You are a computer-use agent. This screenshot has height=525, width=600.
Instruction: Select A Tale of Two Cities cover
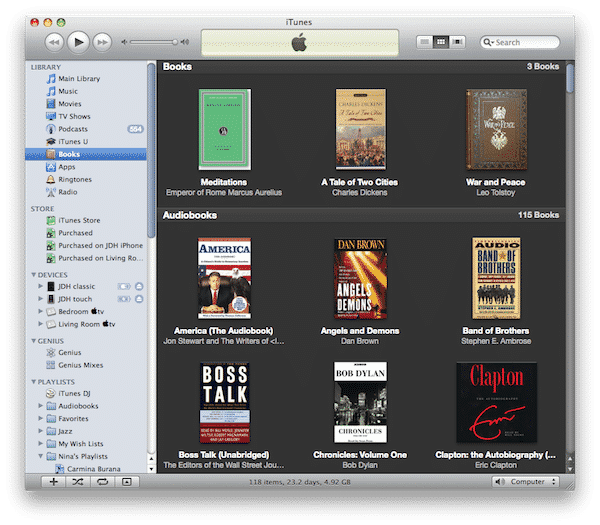click(x=360, y=129)
